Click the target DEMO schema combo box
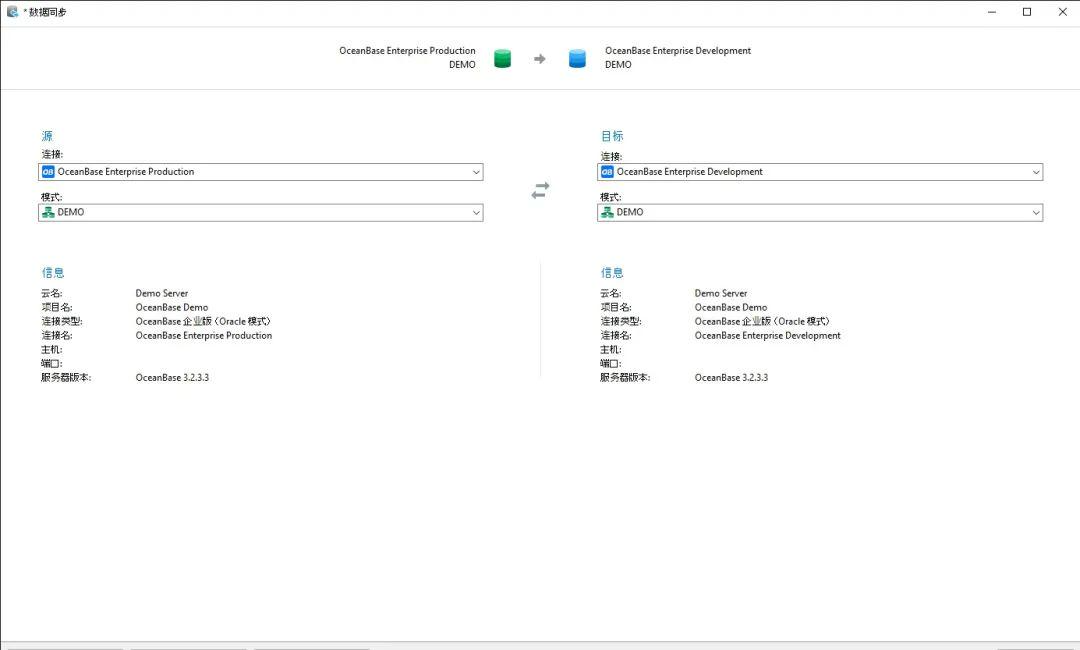This screenshot has height=650, width=1080. (820, 213)
